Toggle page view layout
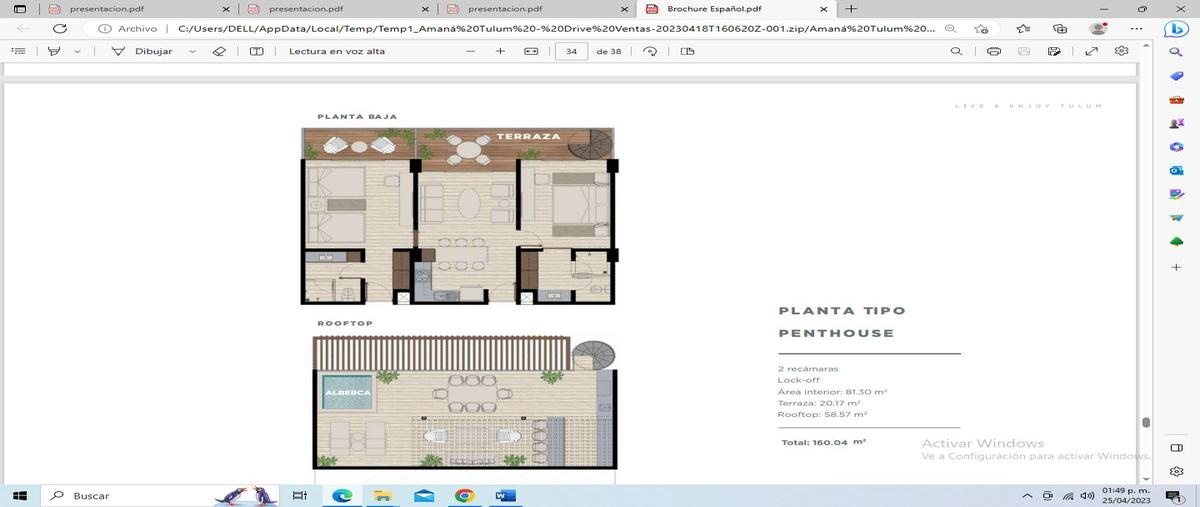Image resolution: width=1200 pixels, height=507 pixels. click(x=687, y=51)
